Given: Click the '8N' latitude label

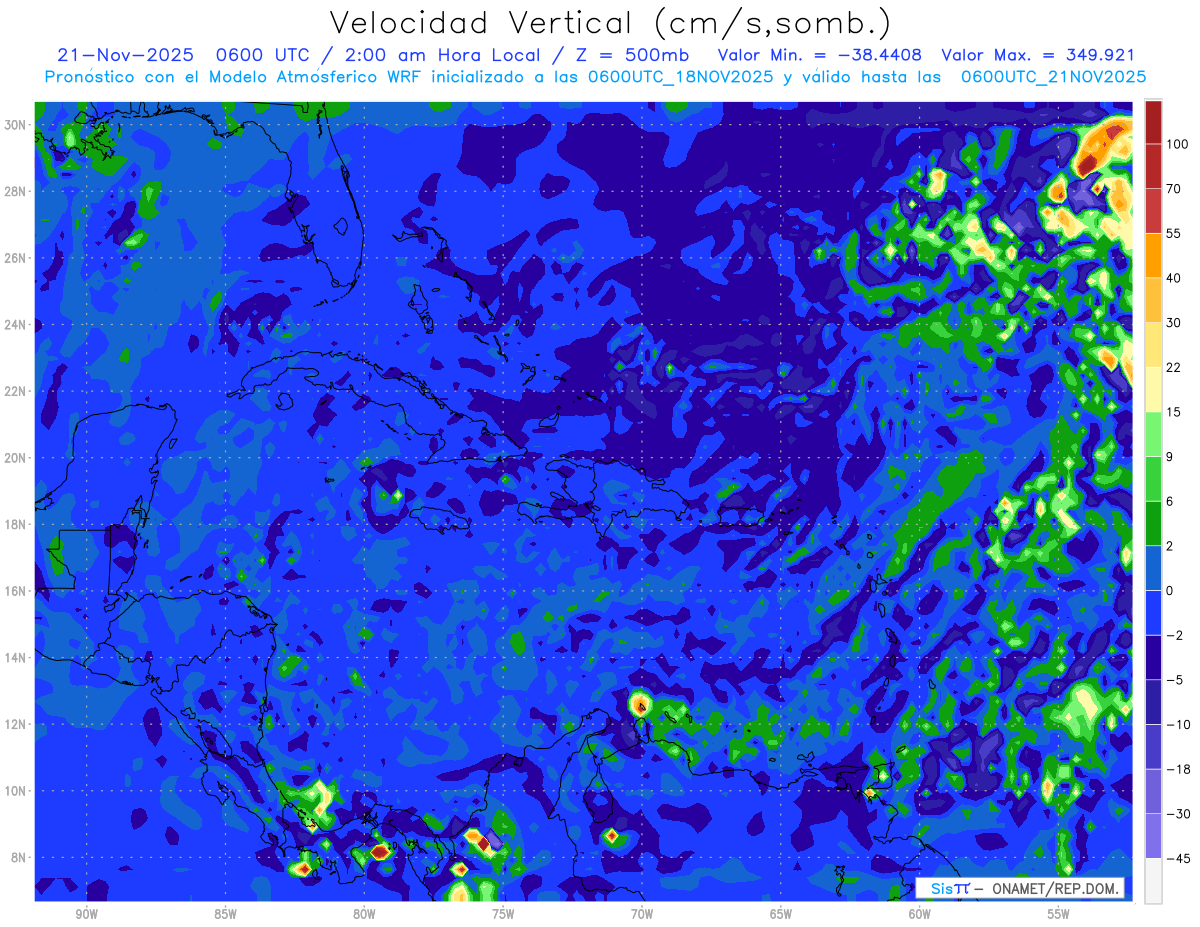Looking at the screenshot, I should (x=20, y=858).
